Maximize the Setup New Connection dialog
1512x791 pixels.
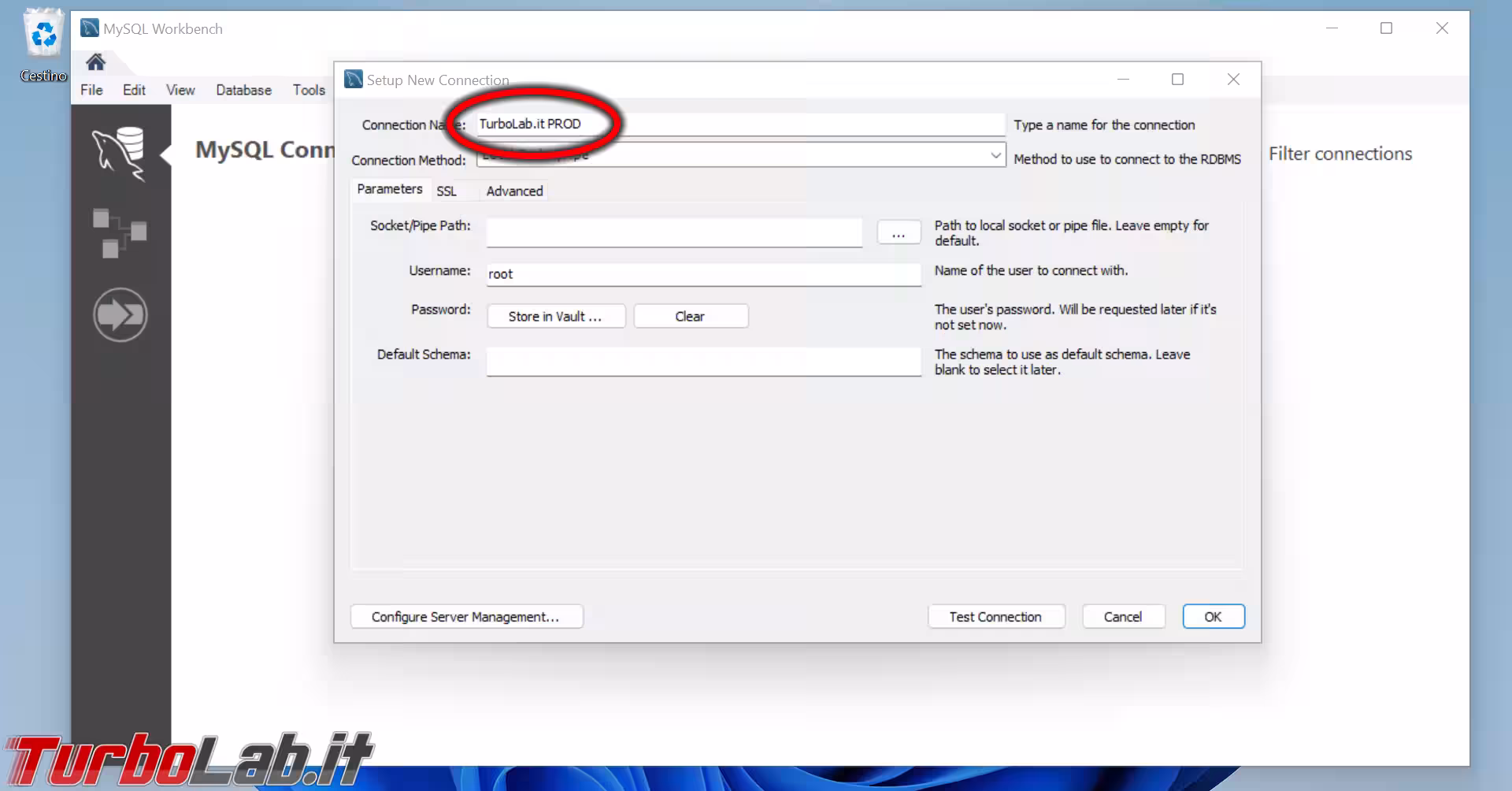coord(1177,79)
